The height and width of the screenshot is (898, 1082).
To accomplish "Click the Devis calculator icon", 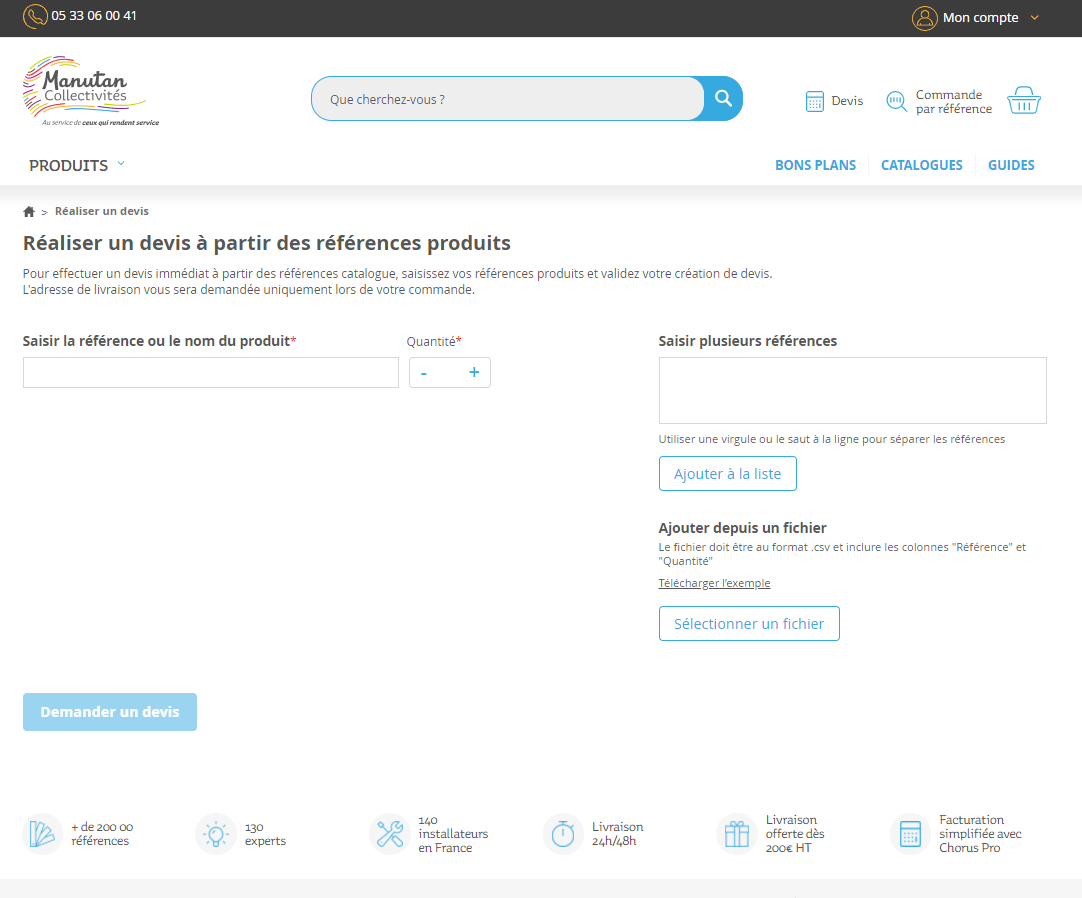I will click(815, 101).
